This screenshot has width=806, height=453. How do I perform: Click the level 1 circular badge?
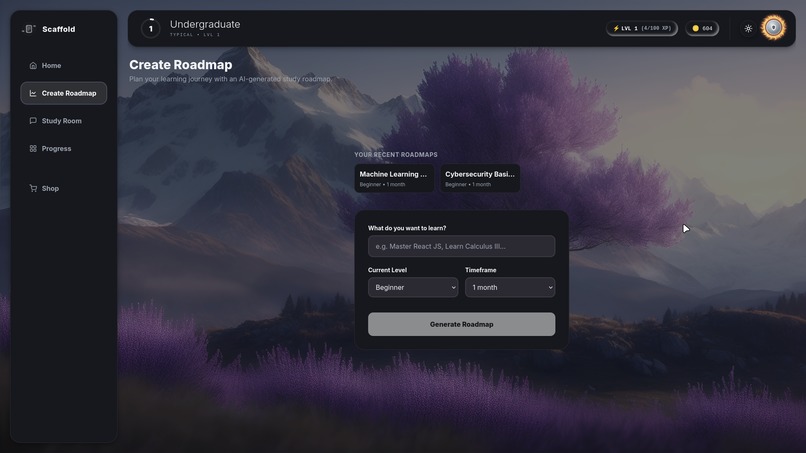click(x=151, y=28)
